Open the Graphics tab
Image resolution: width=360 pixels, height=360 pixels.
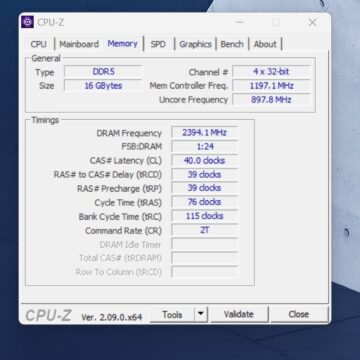(x=195, y=44)
